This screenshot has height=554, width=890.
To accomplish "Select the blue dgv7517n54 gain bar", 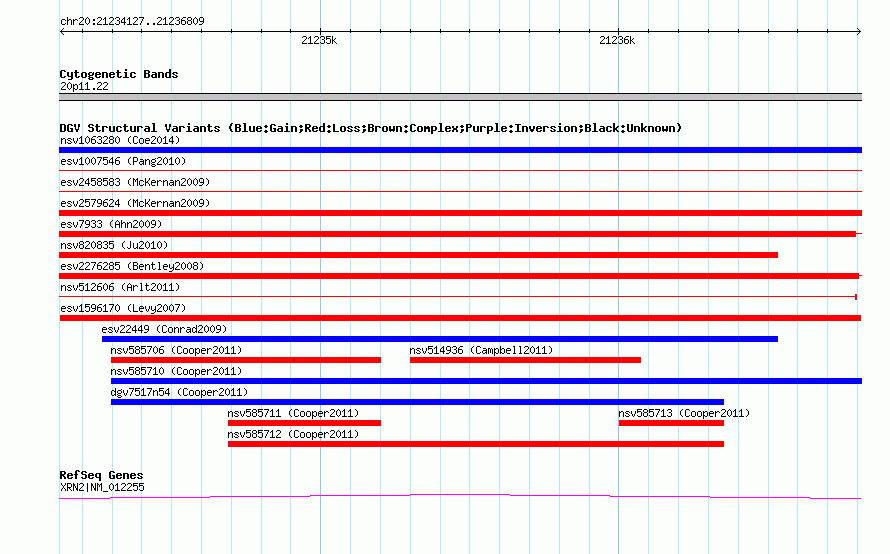I will point(417,402).
